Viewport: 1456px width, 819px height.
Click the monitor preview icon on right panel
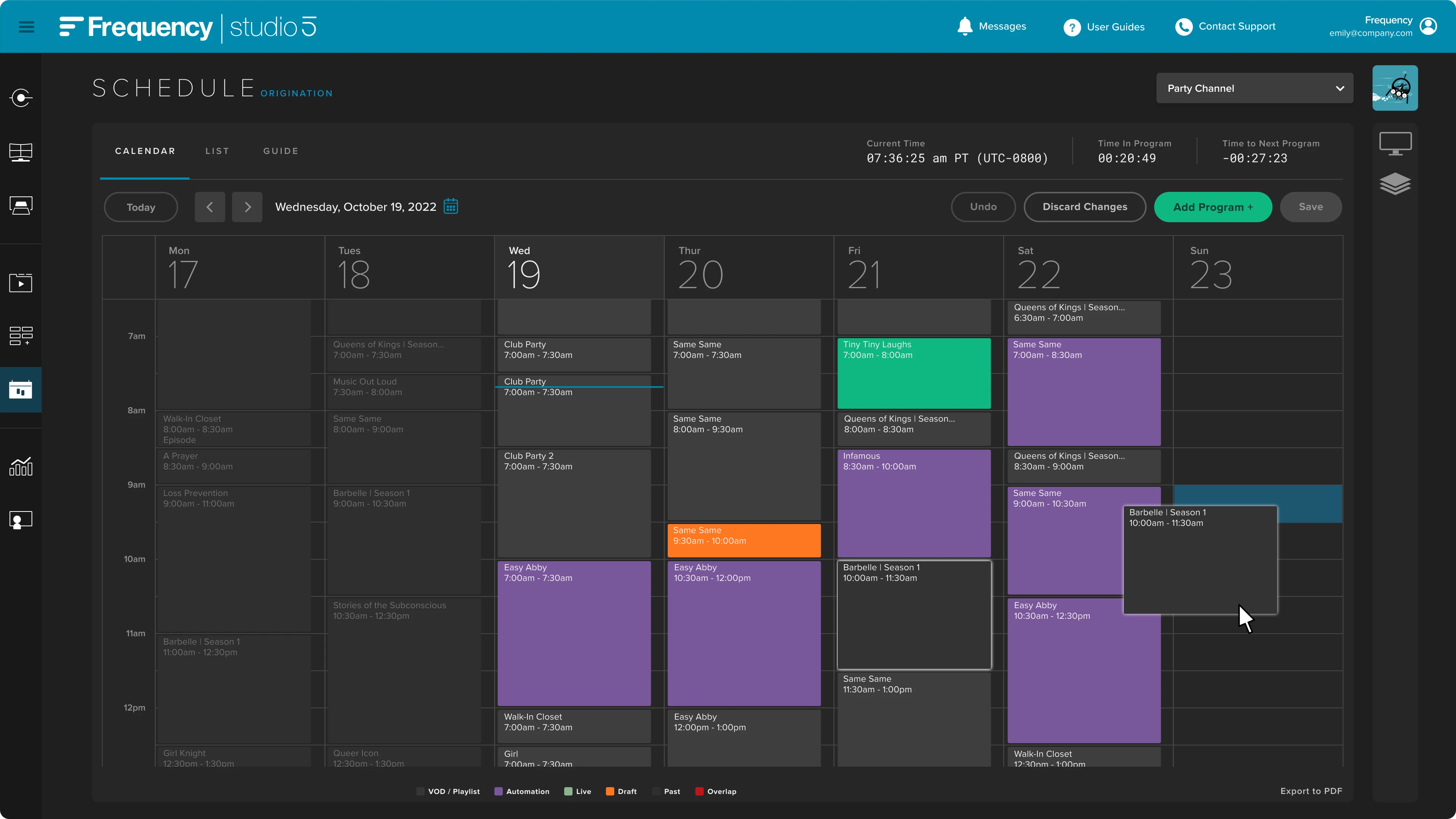tap(1395, 144)
